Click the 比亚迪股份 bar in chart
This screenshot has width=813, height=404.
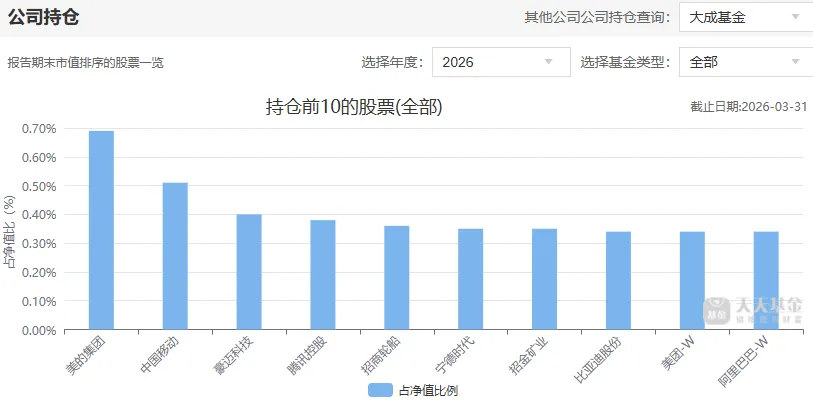click(x=619, y=281)
